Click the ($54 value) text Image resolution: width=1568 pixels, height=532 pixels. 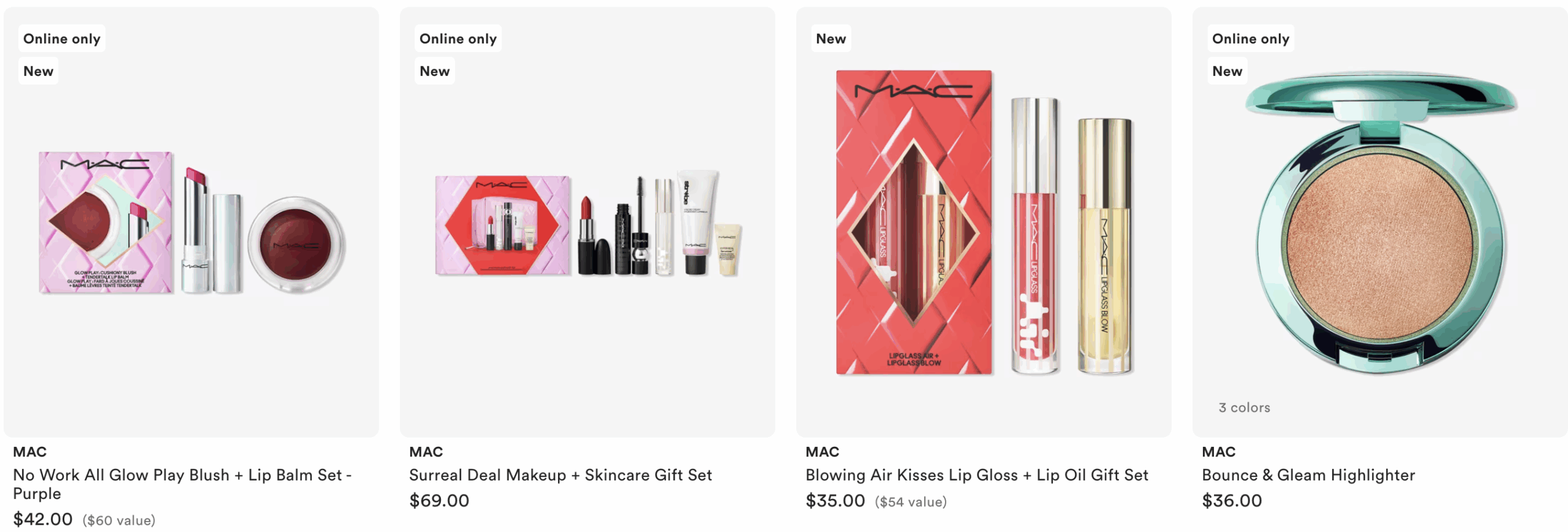(911, 502)
